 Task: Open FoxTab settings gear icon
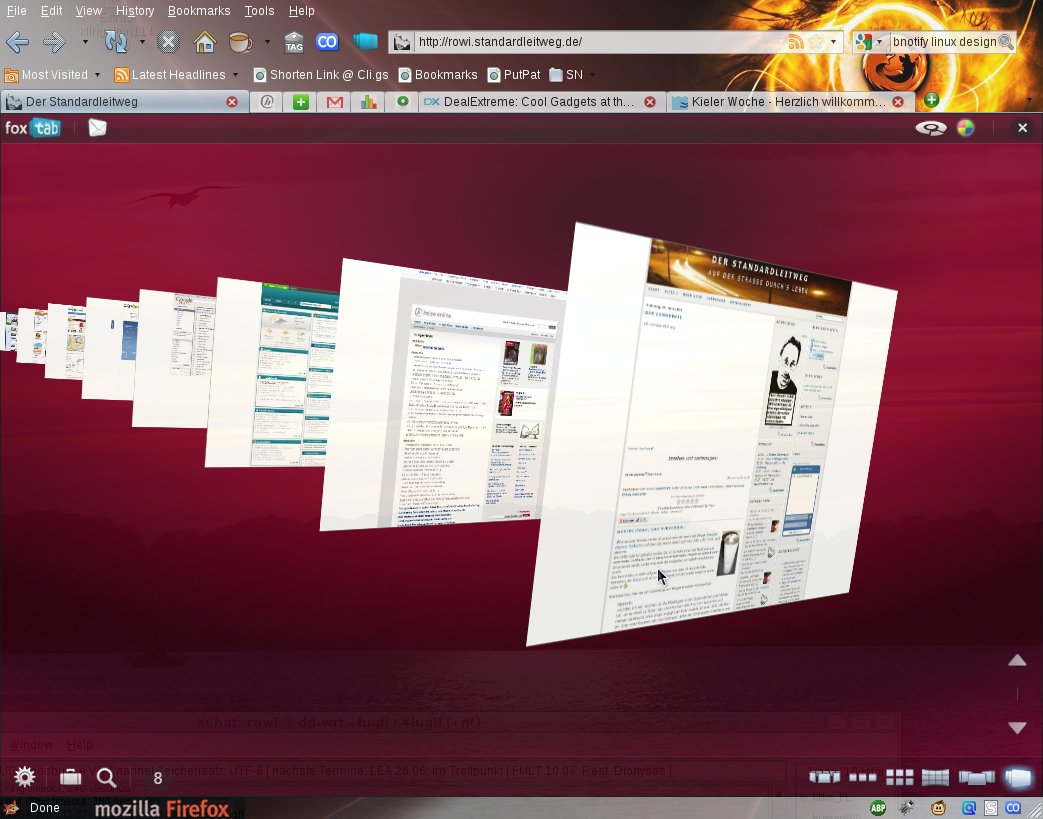coord(24,777)
